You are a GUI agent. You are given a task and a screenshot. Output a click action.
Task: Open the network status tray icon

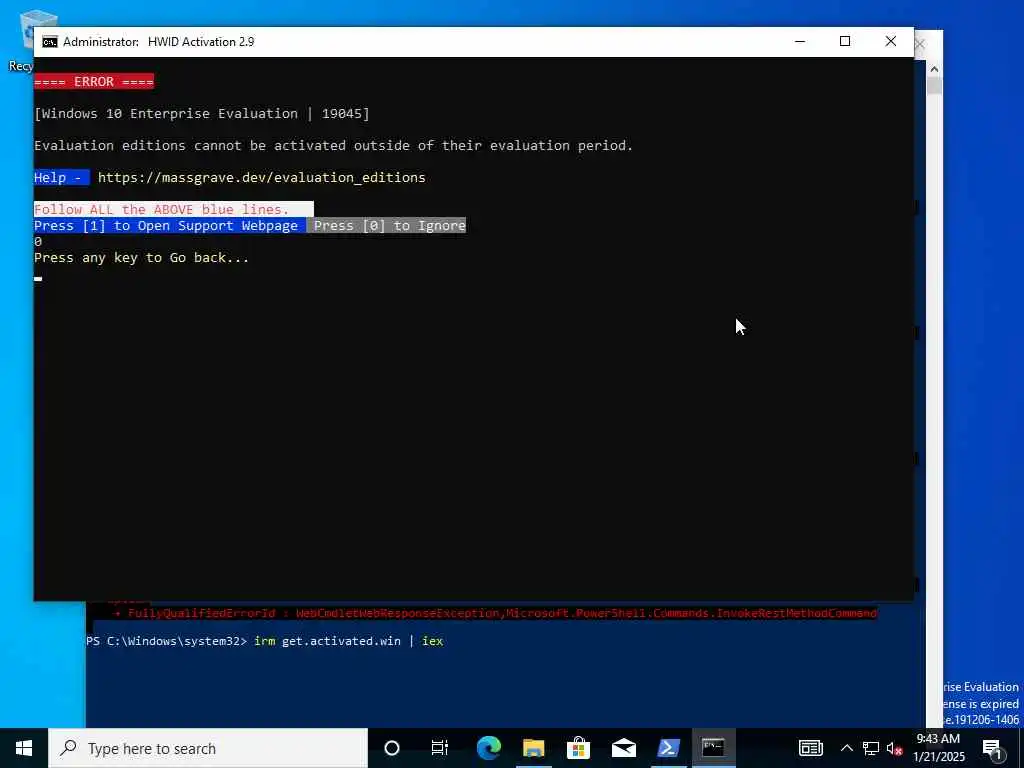click(871, 748)
